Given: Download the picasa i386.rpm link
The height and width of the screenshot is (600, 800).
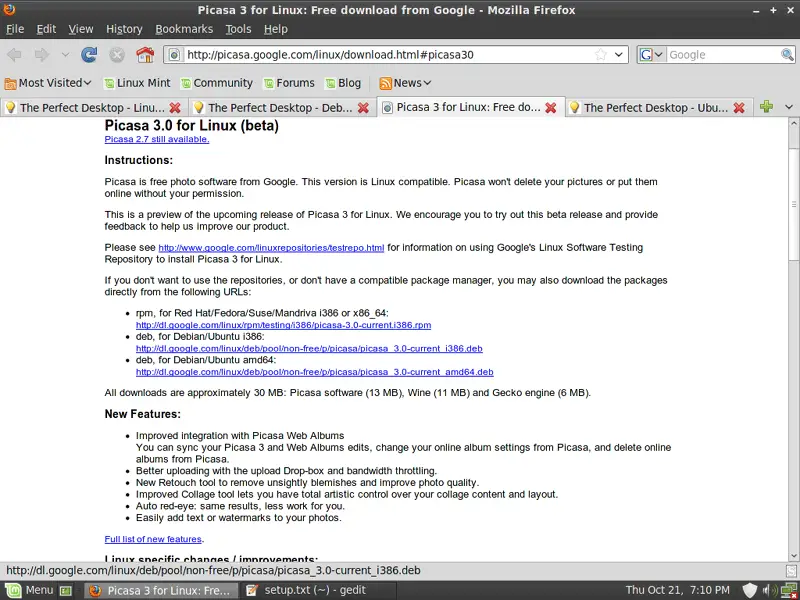Looking at the screenshot, I should pos(283,325).
